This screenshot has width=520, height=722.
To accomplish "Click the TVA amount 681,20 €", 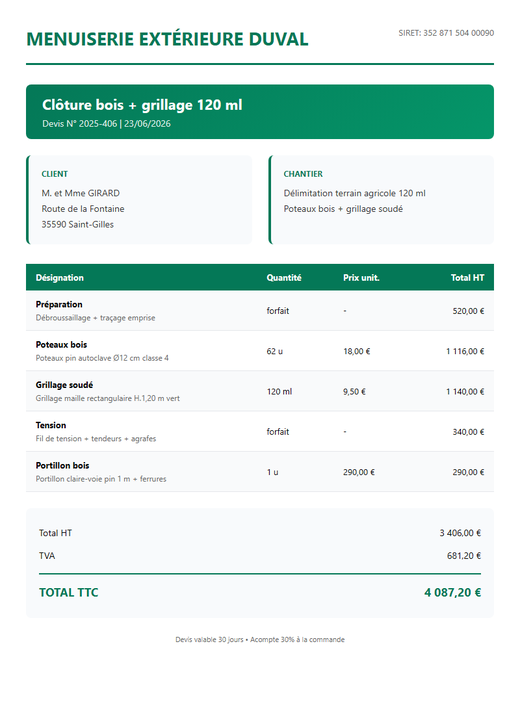I will [x=464, y=556].
